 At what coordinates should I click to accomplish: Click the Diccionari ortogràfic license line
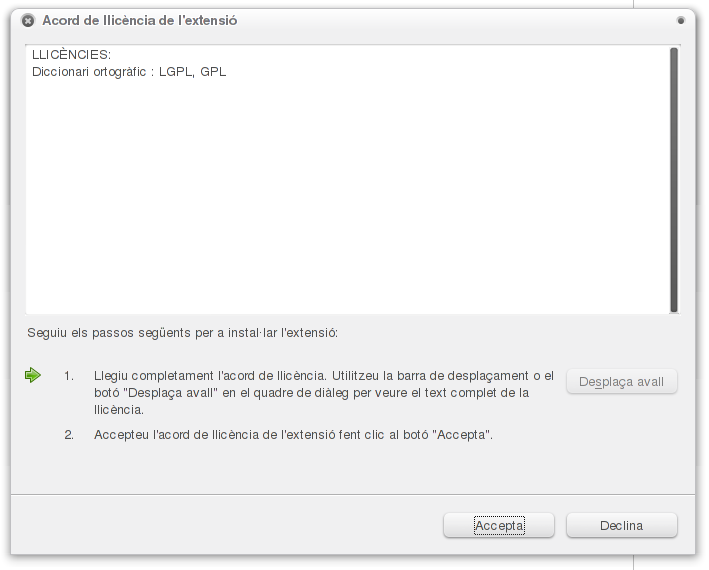(x=129, y=72)
